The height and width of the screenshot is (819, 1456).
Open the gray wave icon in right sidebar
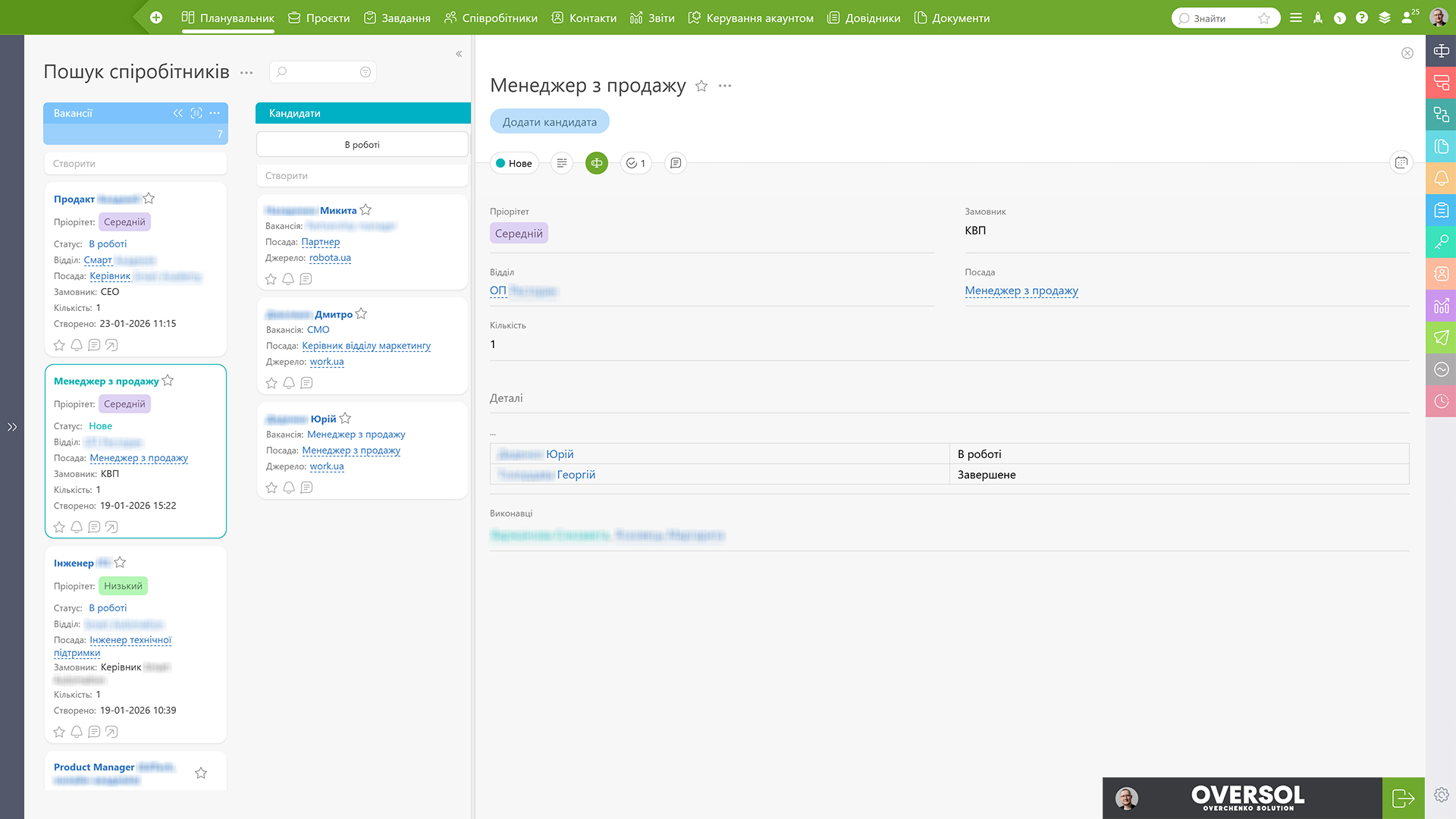tap(1441, 369)
